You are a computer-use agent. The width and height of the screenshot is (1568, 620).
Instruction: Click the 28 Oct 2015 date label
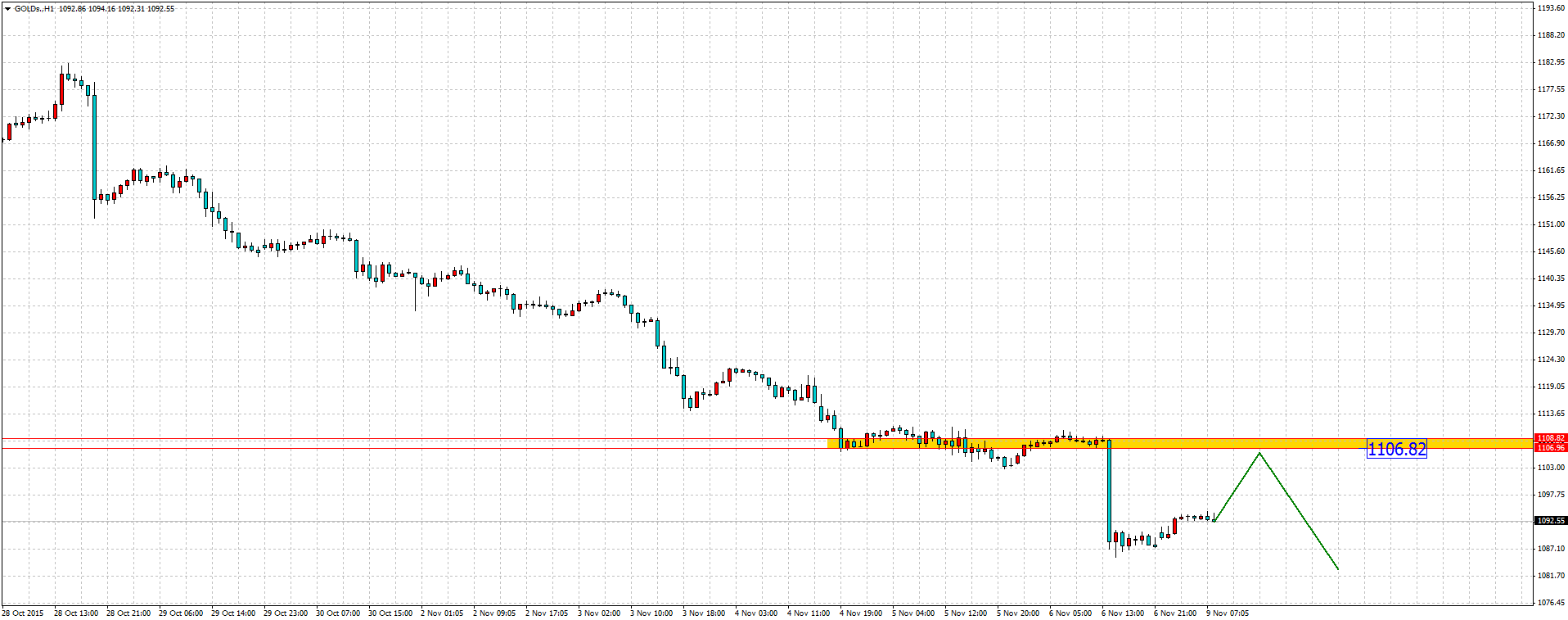tap(23, 613)
